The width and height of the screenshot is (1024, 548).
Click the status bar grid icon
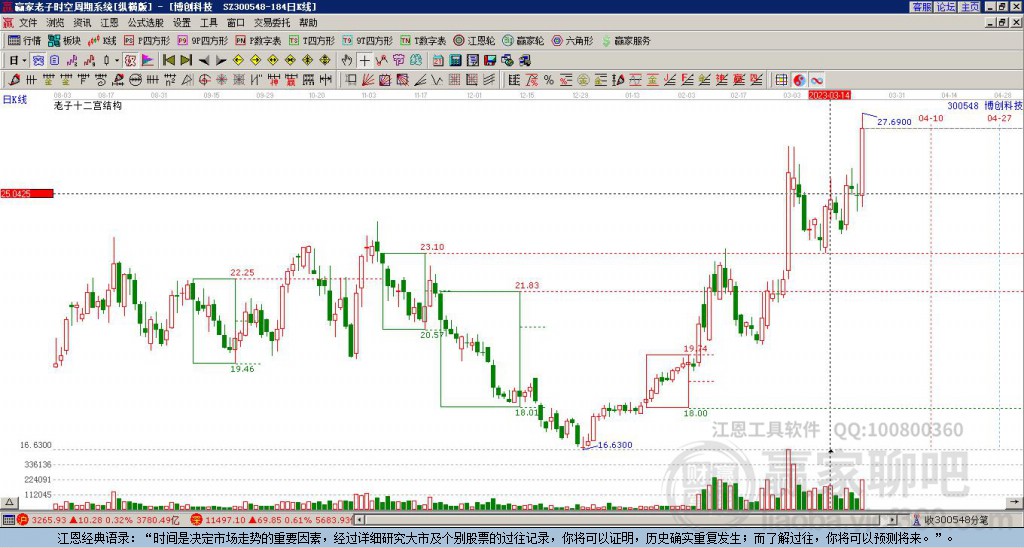(x=8, y=520)
